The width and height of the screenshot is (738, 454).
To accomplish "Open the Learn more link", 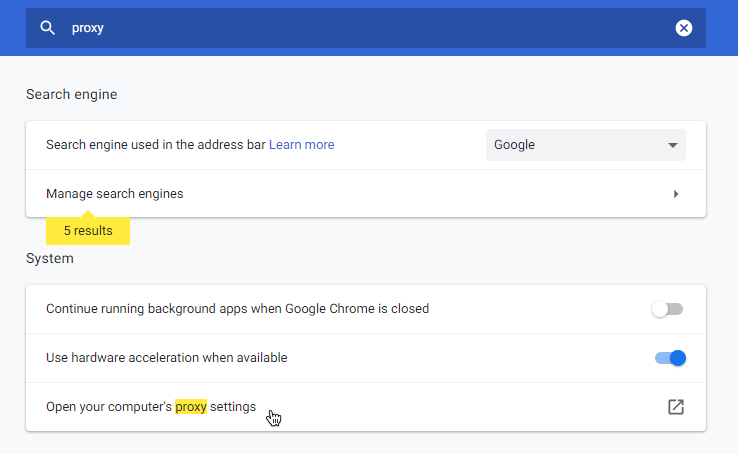I will [301, 145].
